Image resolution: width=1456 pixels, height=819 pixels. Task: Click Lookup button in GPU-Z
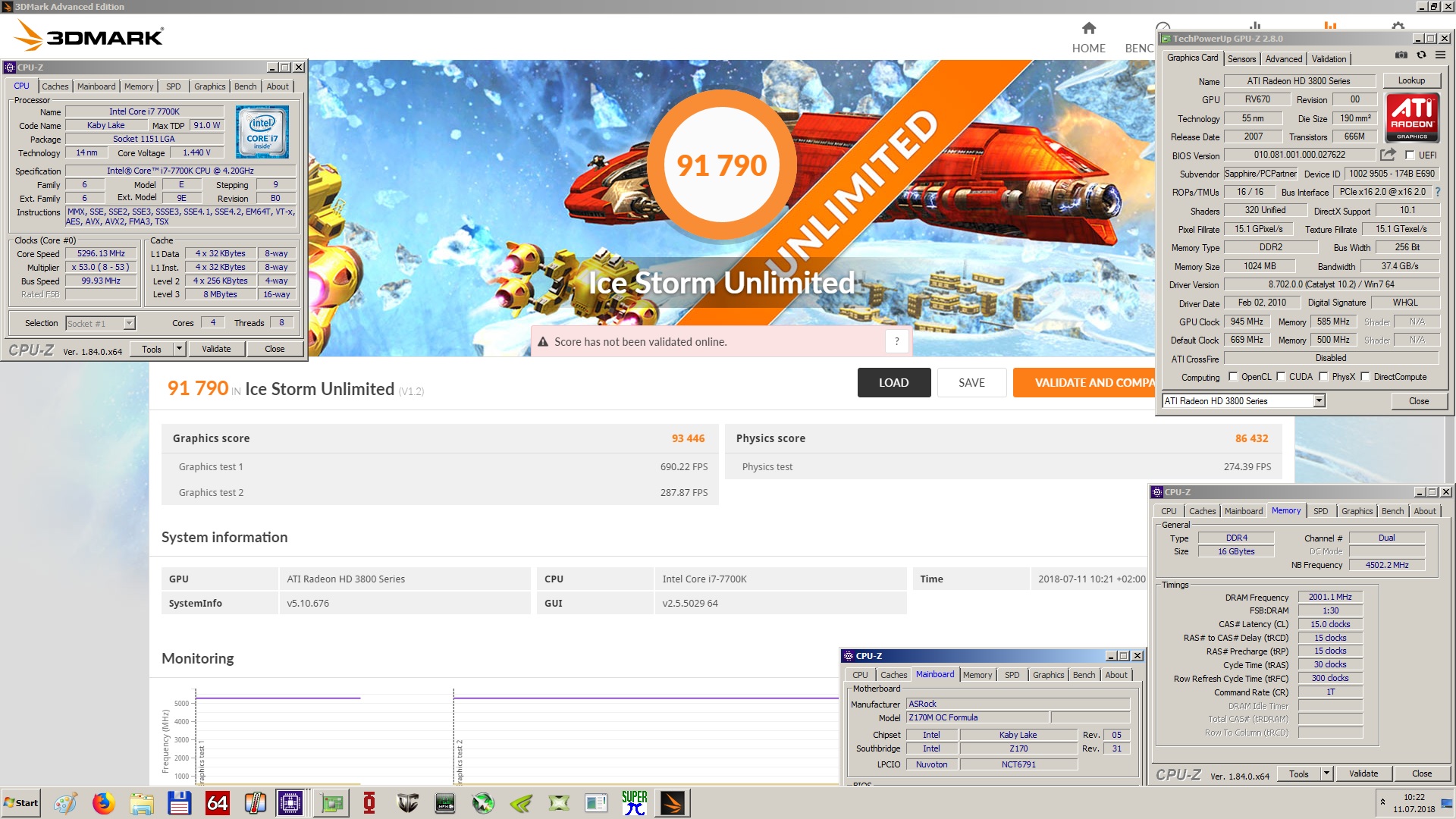coord(1411,80)
